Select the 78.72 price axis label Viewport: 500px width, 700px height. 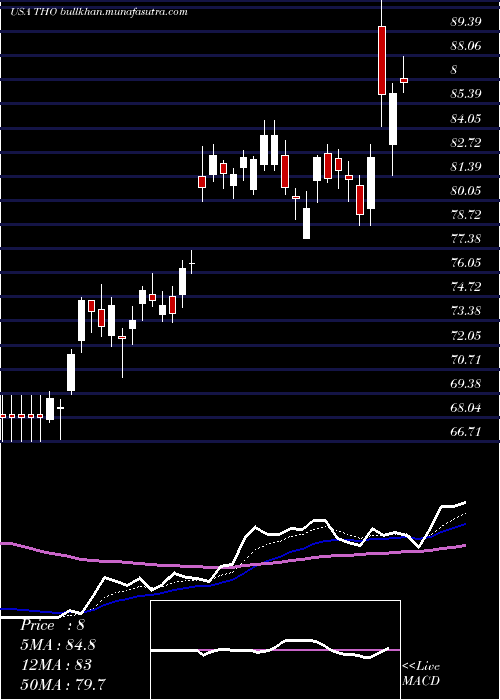pos(466,215)
